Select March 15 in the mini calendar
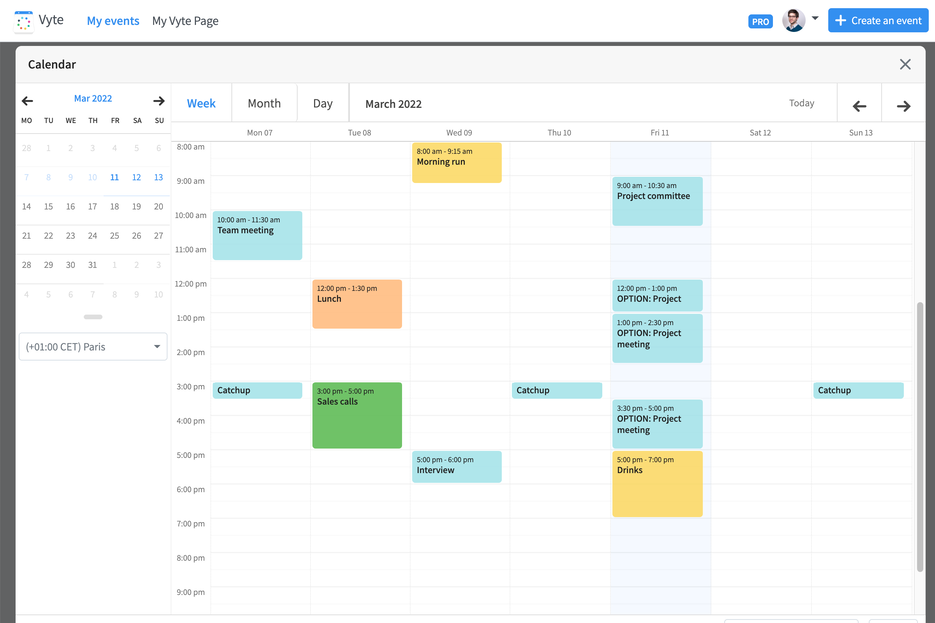The height and width of the screenshot is (623, 935). pos(48,206)
